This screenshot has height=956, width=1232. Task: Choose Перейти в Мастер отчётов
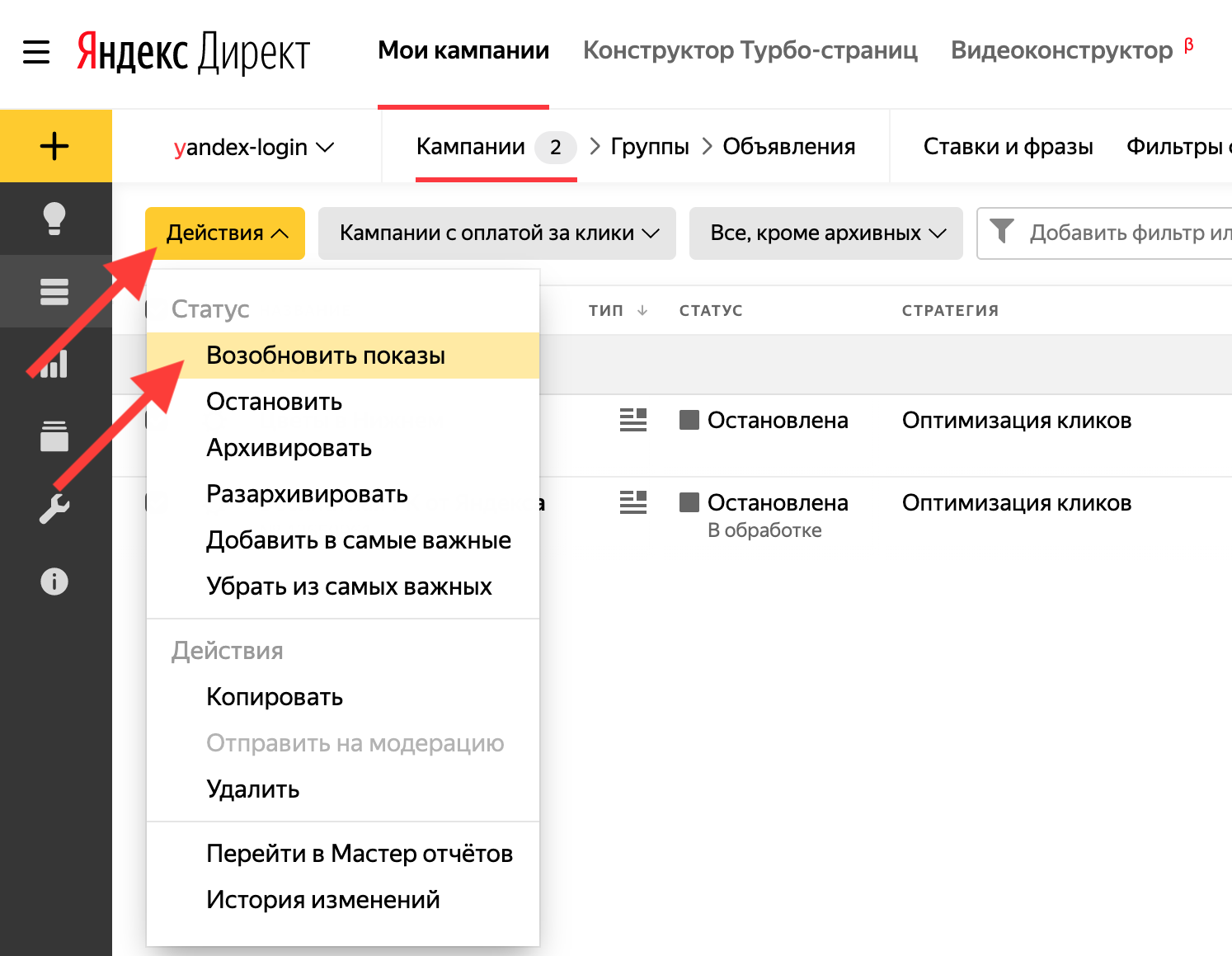tap(343, 854)
